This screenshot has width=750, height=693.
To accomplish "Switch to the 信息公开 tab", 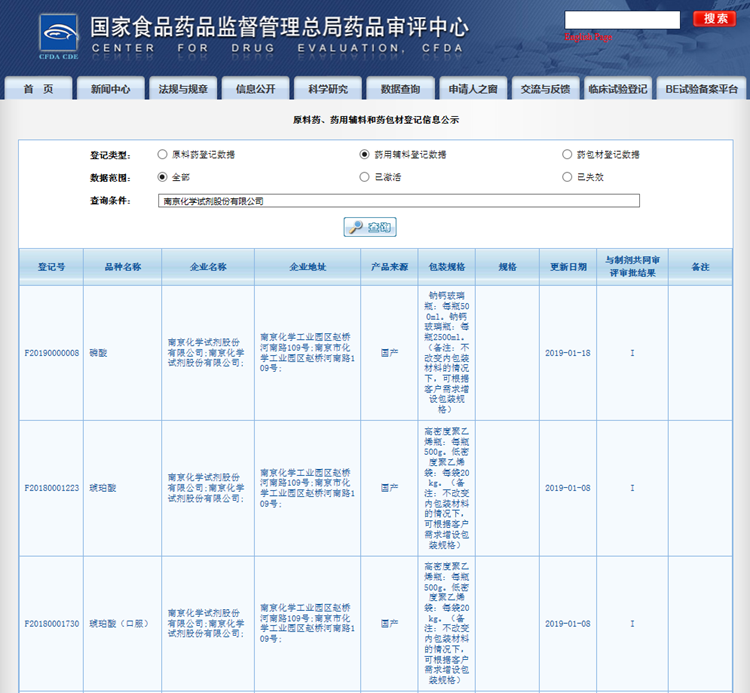I will click(255, 88).
